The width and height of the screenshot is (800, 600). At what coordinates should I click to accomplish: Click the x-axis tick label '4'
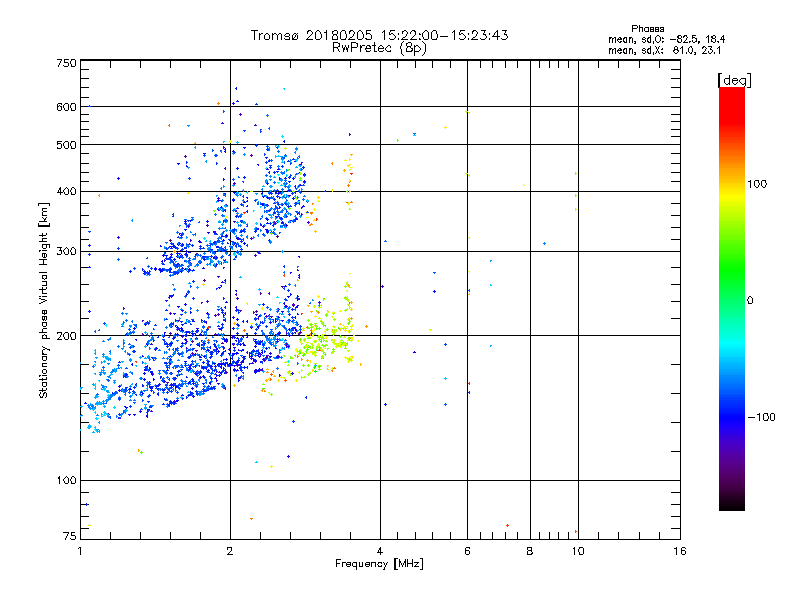click(x=380, y=551)
